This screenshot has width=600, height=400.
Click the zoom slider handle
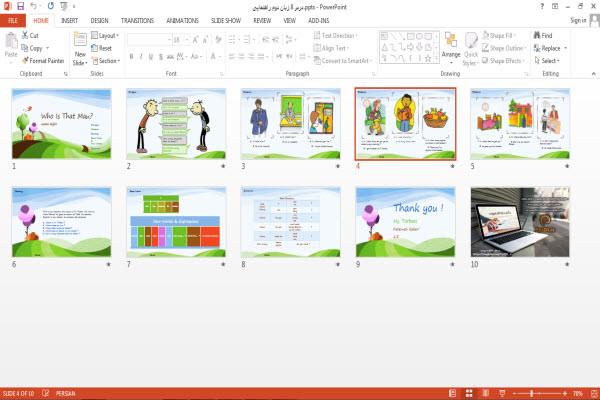(532, 393)
